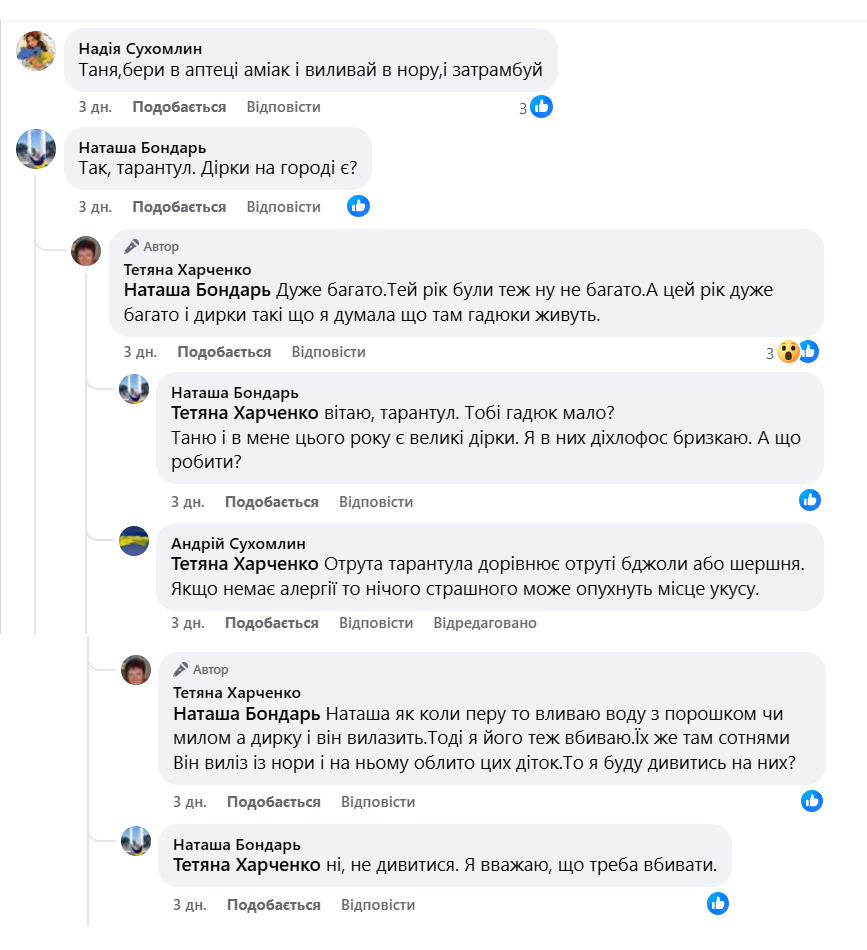View edit history via Відредаговано link
867x950 pixels.
[x=485, y=623]
